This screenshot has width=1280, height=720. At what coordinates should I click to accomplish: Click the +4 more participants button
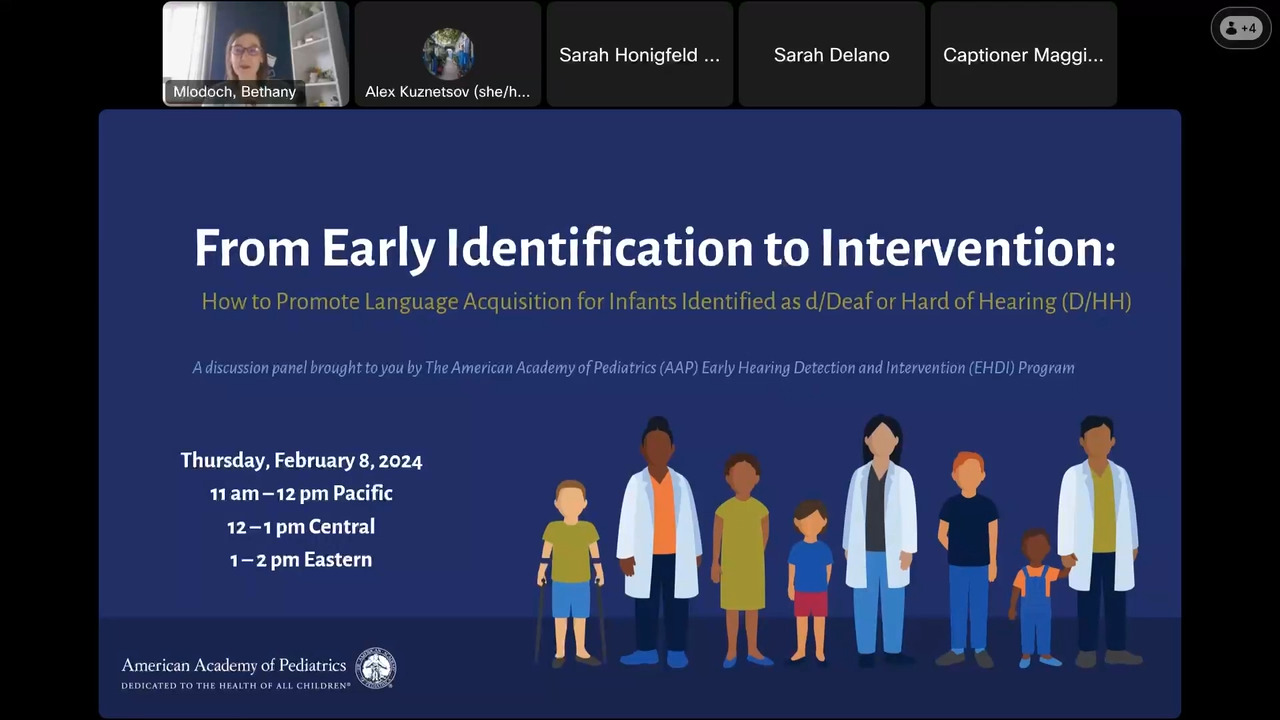[1240, 28]
